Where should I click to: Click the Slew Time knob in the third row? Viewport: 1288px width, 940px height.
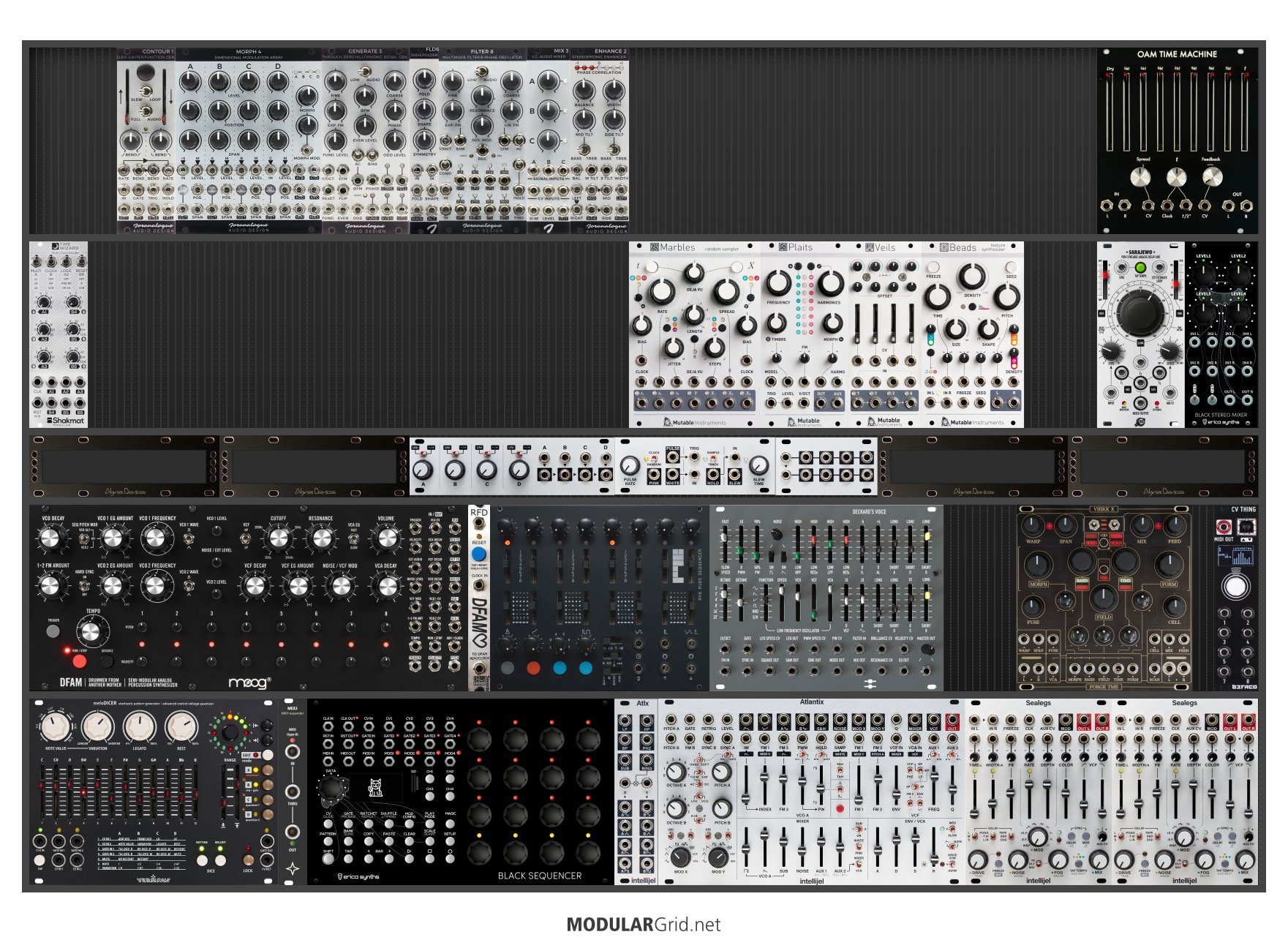pos(759,465)
